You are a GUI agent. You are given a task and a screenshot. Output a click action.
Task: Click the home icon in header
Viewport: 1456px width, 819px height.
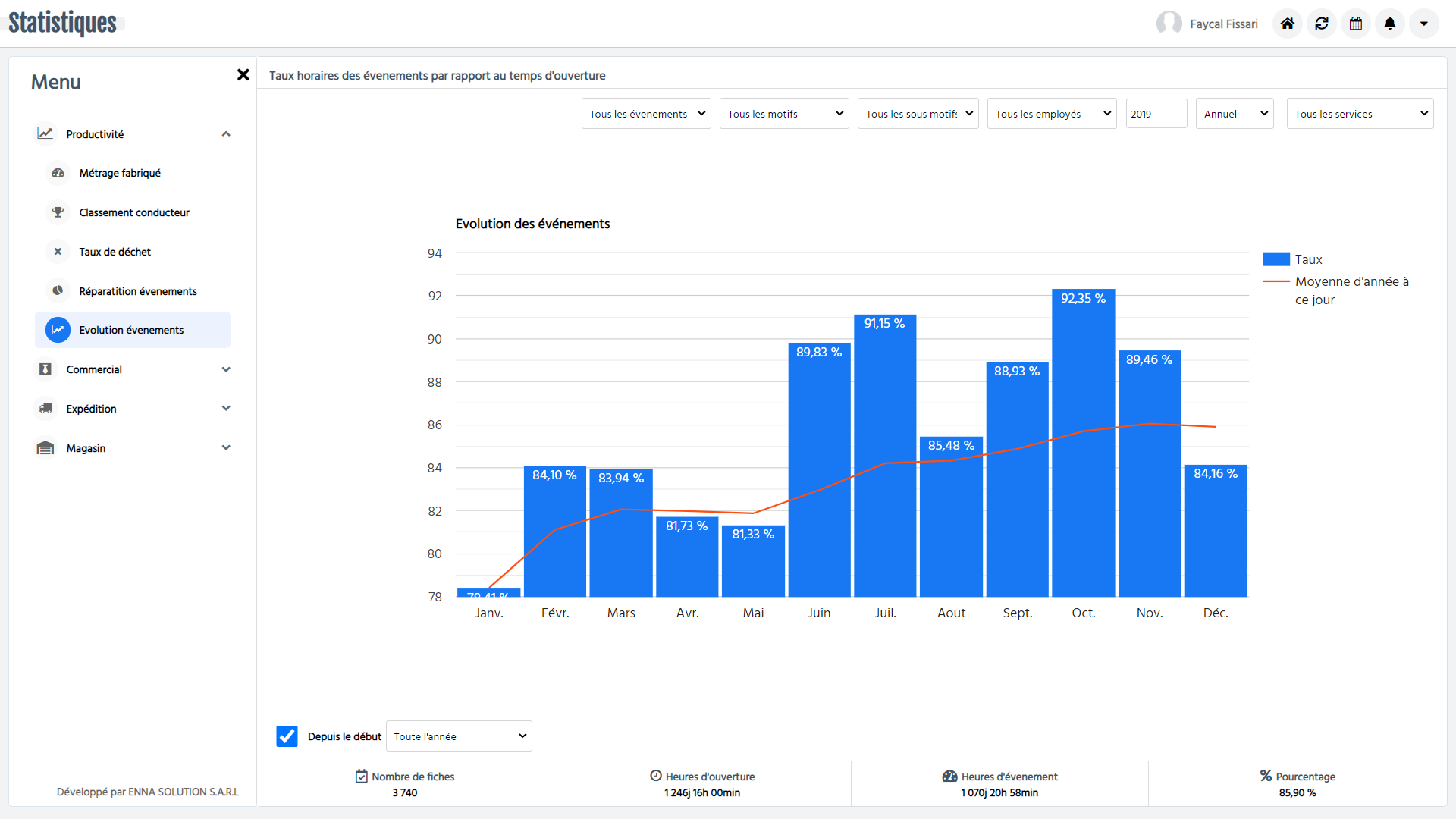point(1287,24)
